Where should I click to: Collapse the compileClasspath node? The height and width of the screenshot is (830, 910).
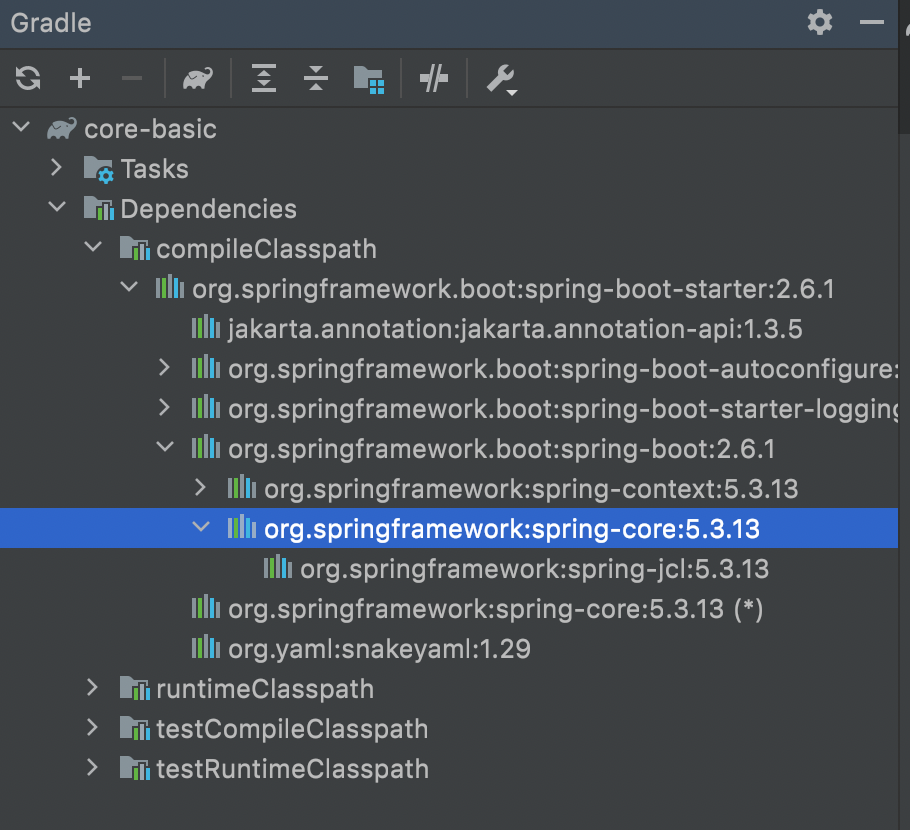(x=93, y=247)
